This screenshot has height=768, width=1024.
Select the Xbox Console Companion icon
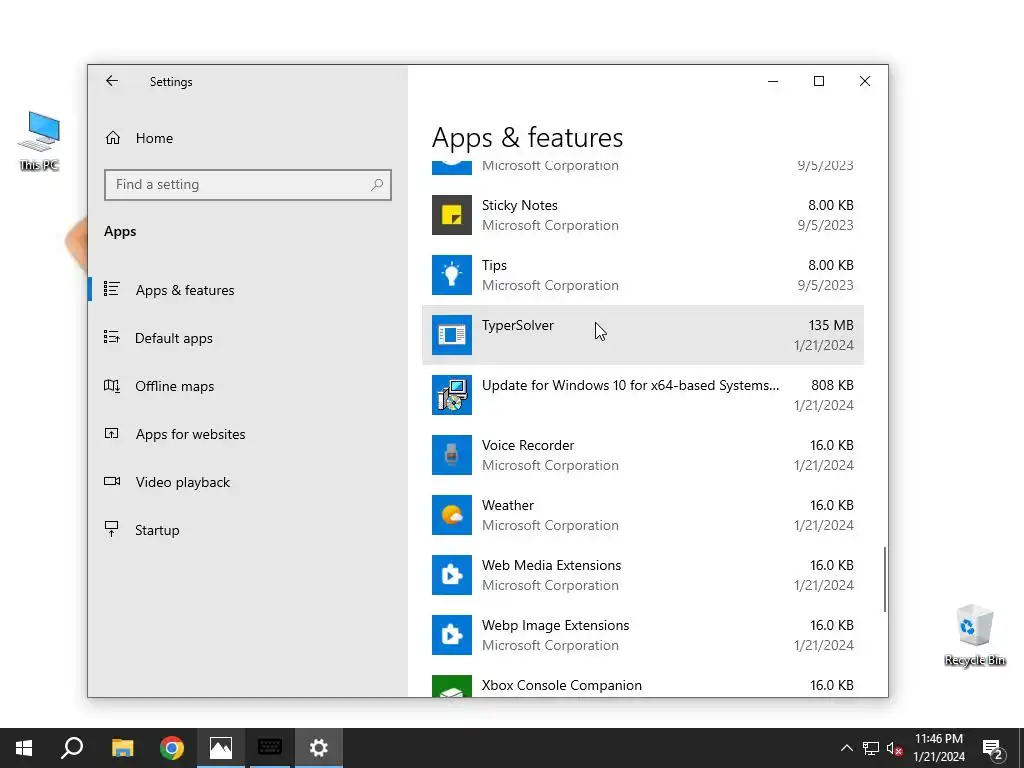pos(452,686)
